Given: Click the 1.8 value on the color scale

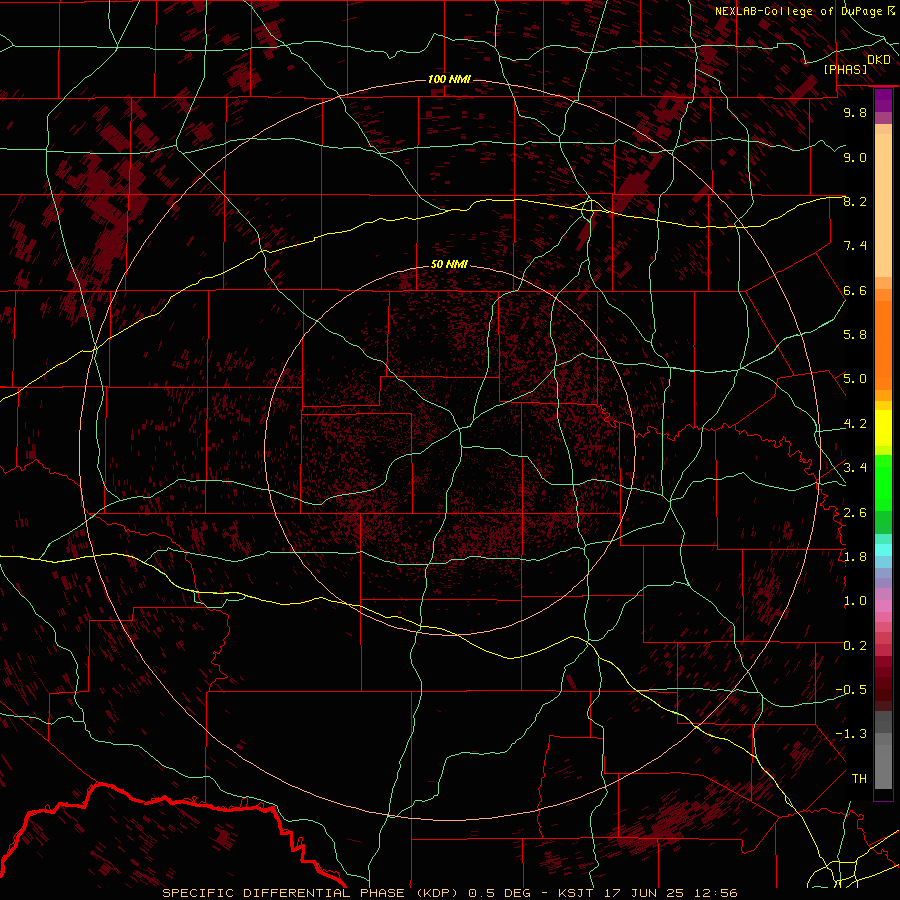Looking at the screenshot, I should tap(855, 557).
